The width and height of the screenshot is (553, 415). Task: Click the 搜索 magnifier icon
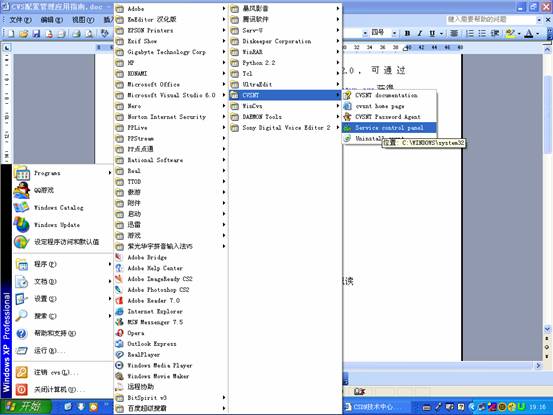(22, 316)
